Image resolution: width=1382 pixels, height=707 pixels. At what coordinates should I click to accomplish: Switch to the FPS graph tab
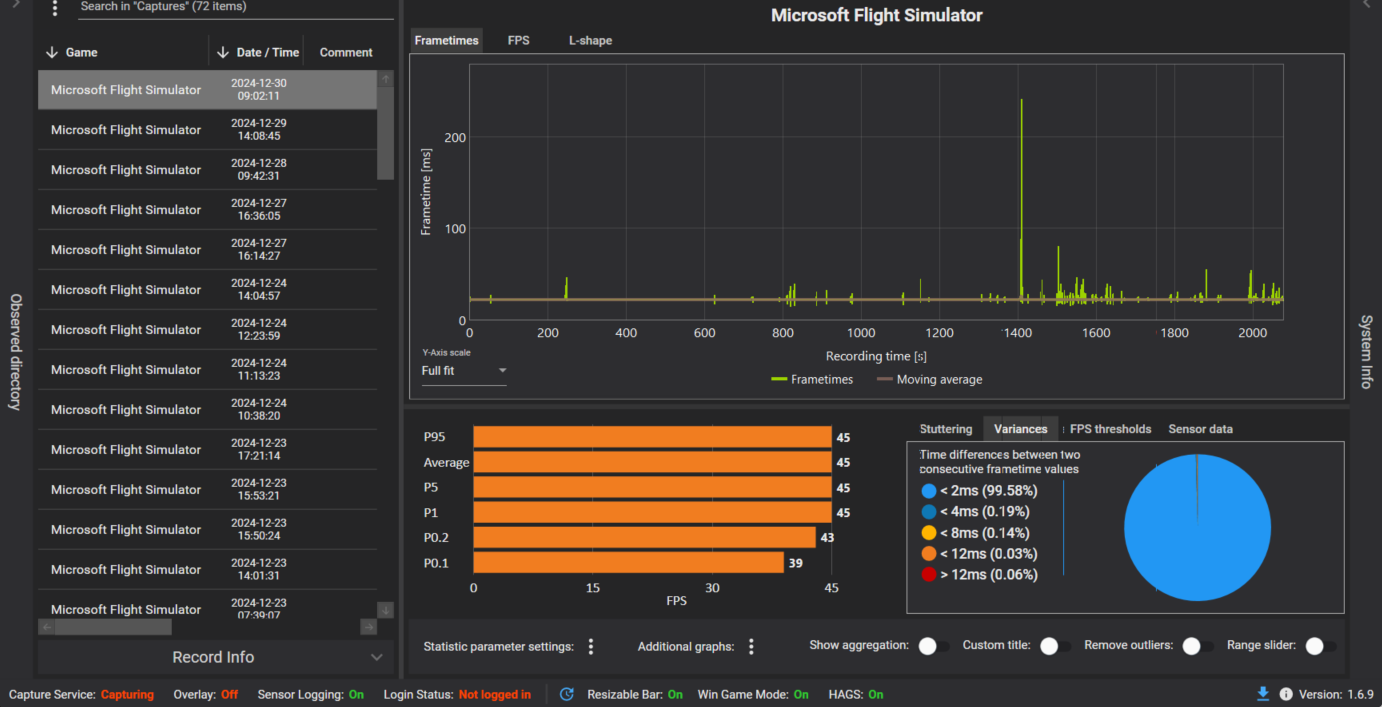(519, 40)
